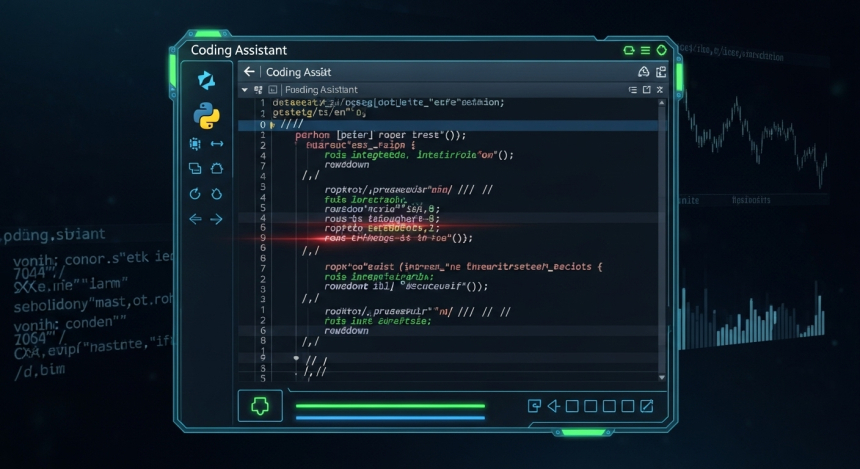Screen dimensions: 860x469
Task: Click the green rounded rectangle title icon
Action: coord(629,49)
